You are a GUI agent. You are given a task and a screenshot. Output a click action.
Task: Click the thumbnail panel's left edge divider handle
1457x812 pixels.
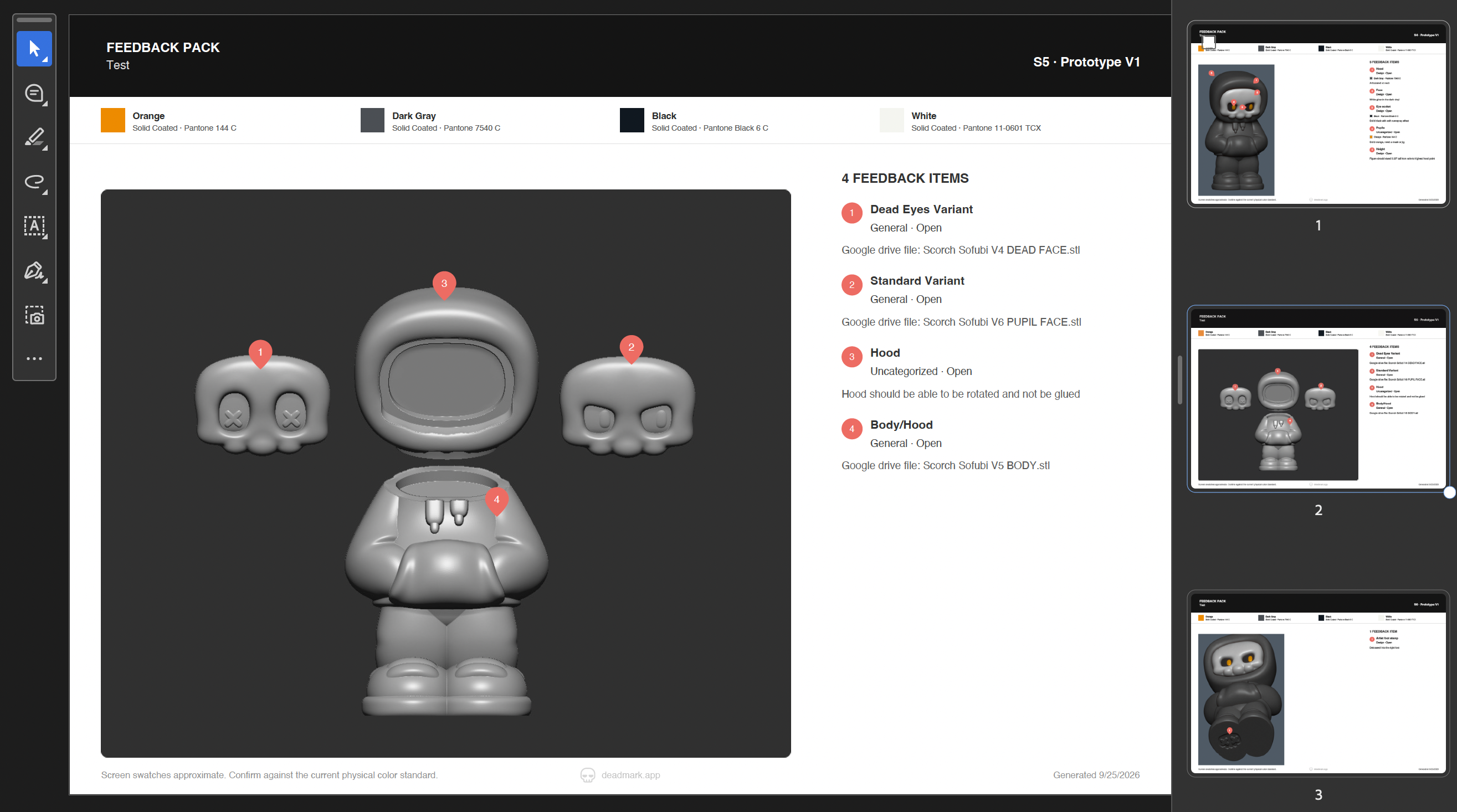click(1180, 380)
